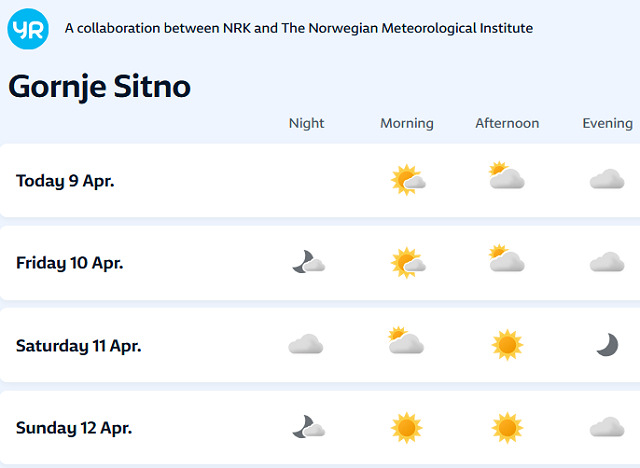Image resolution: width=640 pixels, height=468 pixels.
Task: Click Saturday's night cloud icon
Action: point(306,345)
